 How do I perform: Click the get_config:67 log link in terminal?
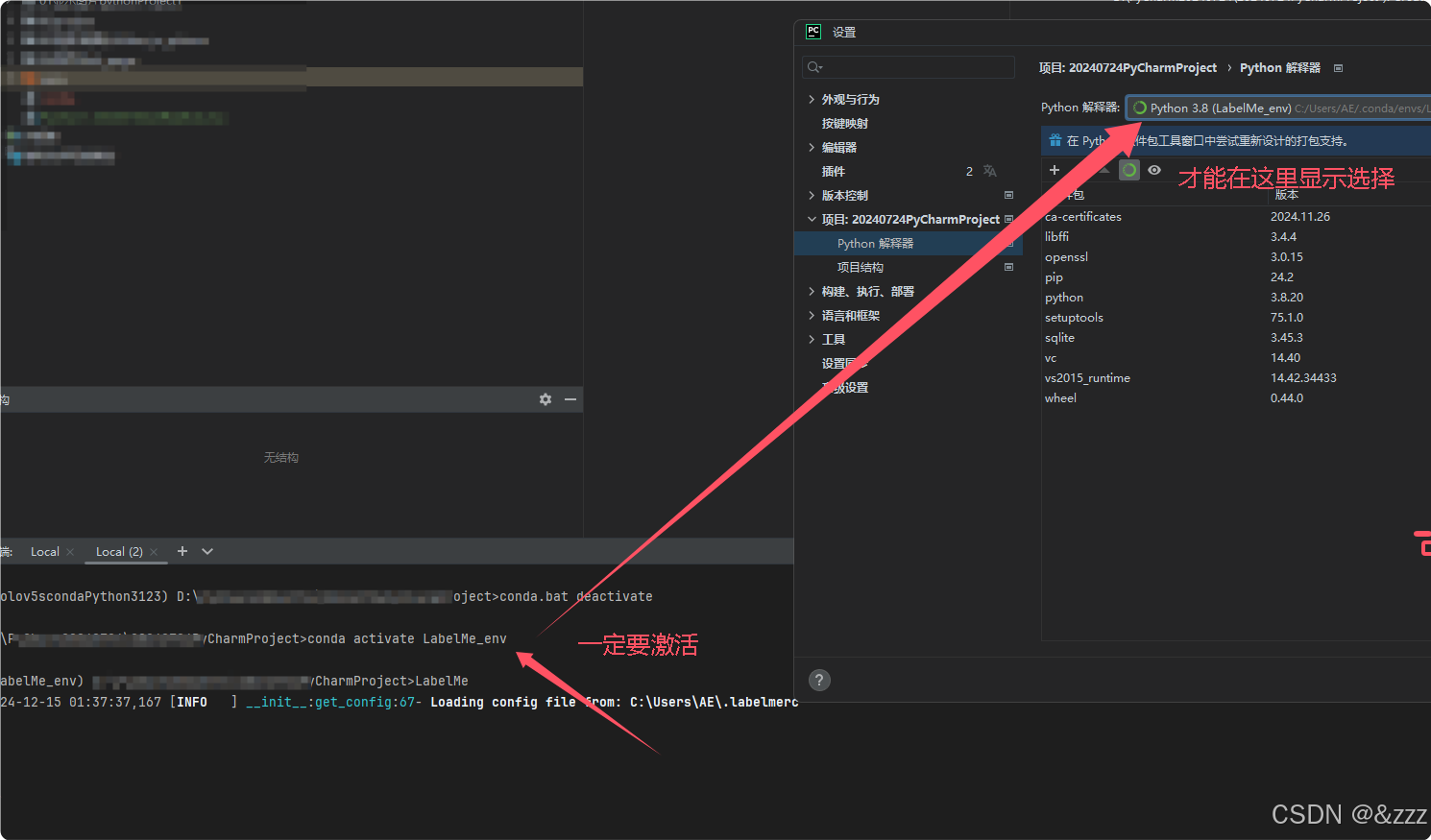pos(365,702)
